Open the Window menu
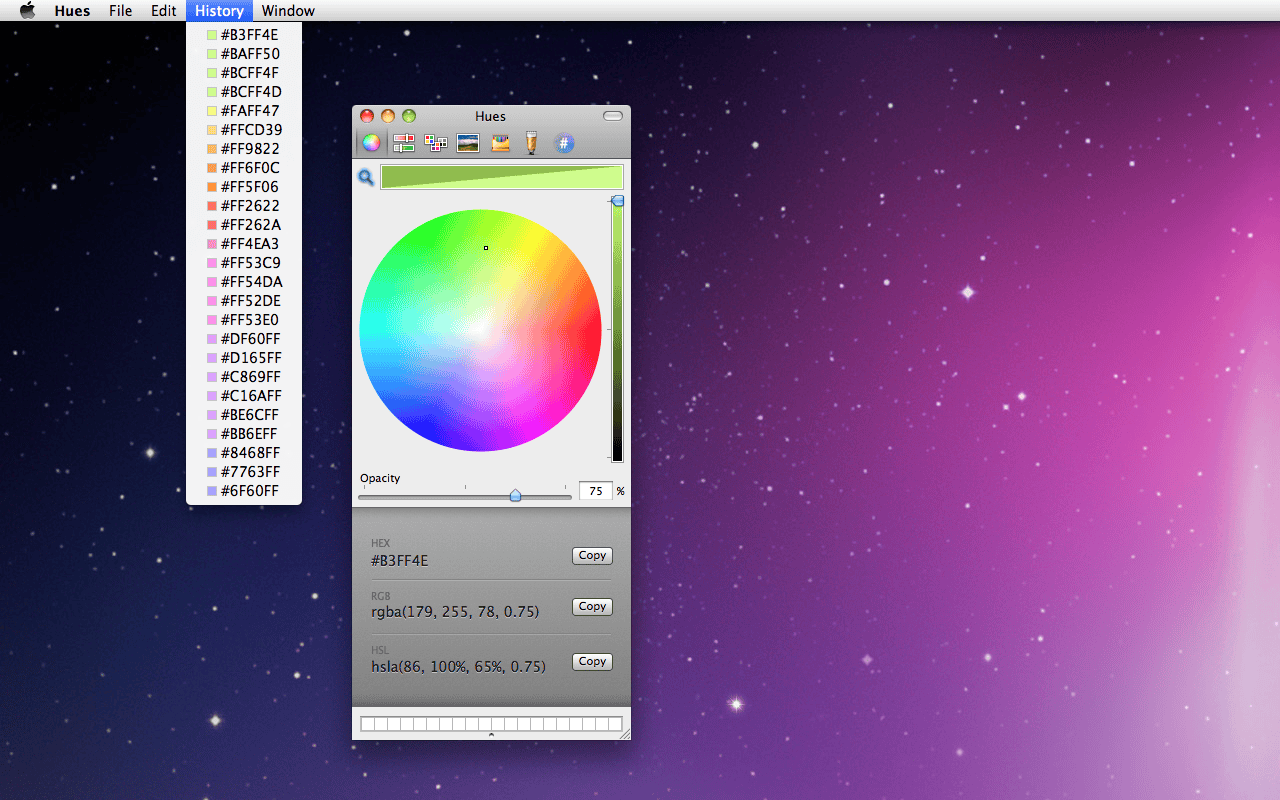The image size is (1280, 800). (x=287, y=11)
